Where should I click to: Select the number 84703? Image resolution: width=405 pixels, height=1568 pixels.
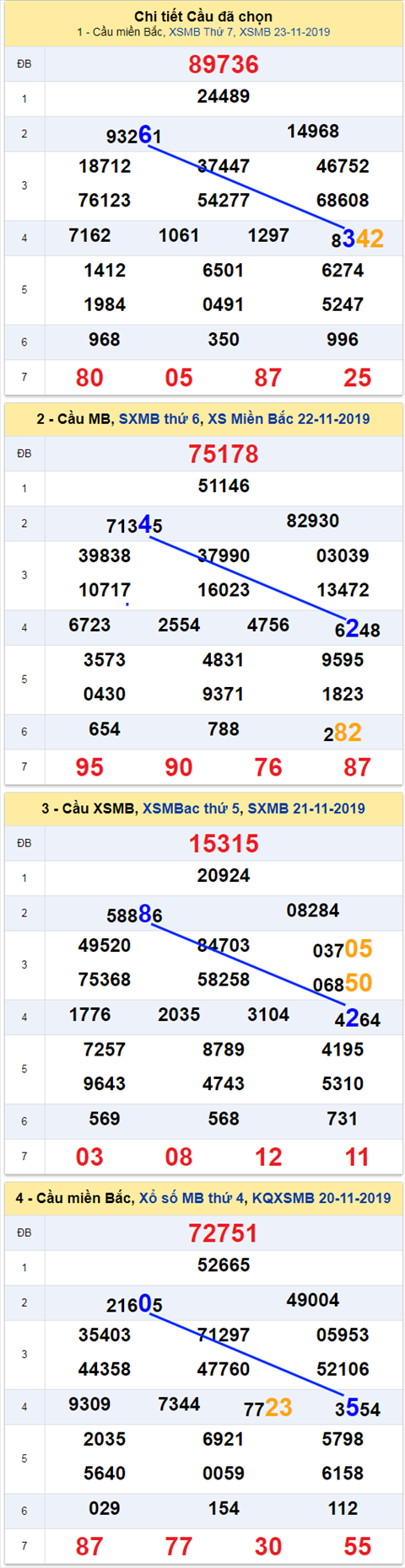(224, 945)
